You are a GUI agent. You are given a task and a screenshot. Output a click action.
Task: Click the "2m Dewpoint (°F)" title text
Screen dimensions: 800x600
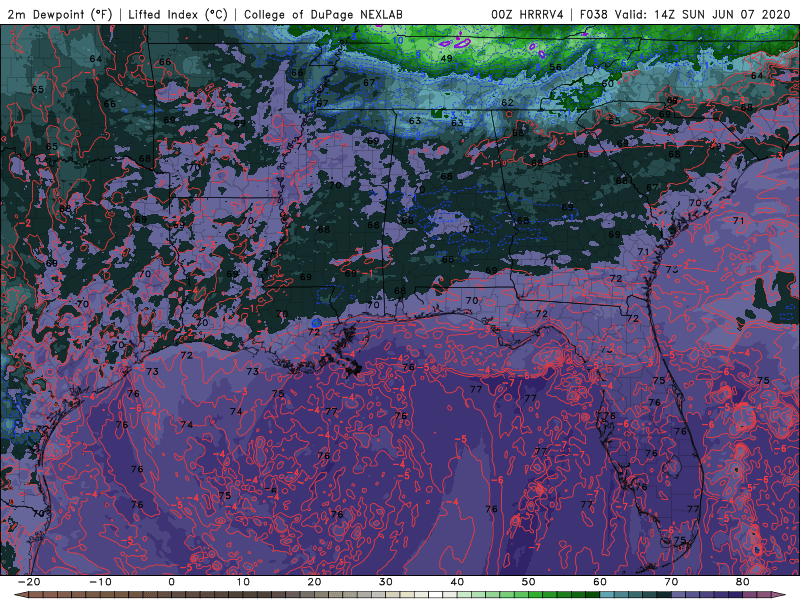(60, 14)
